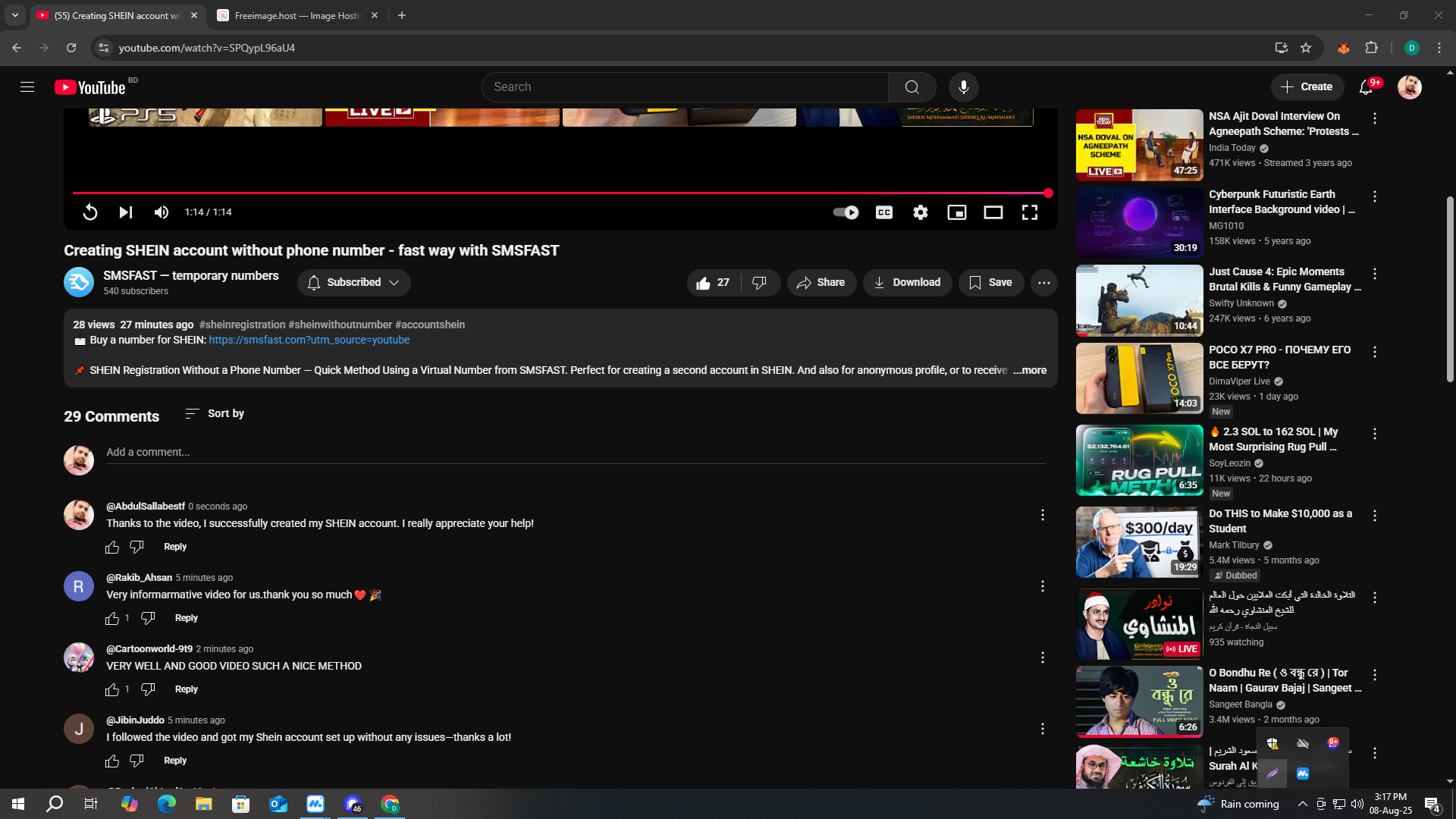The image size is (1456, 819).
Task: Open Windows taskbar search
Action: [55, 804]
